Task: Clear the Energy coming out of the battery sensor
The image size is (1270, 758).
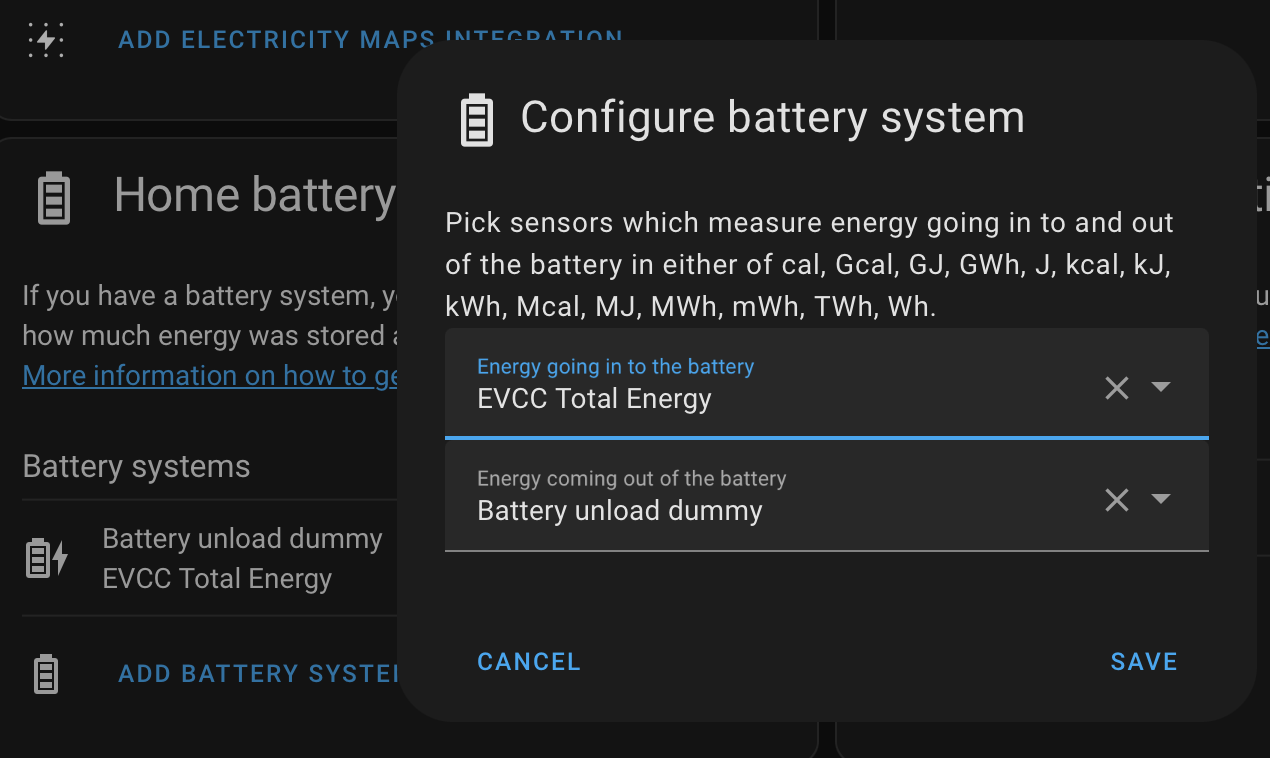Action: [x=1116, y=500]
